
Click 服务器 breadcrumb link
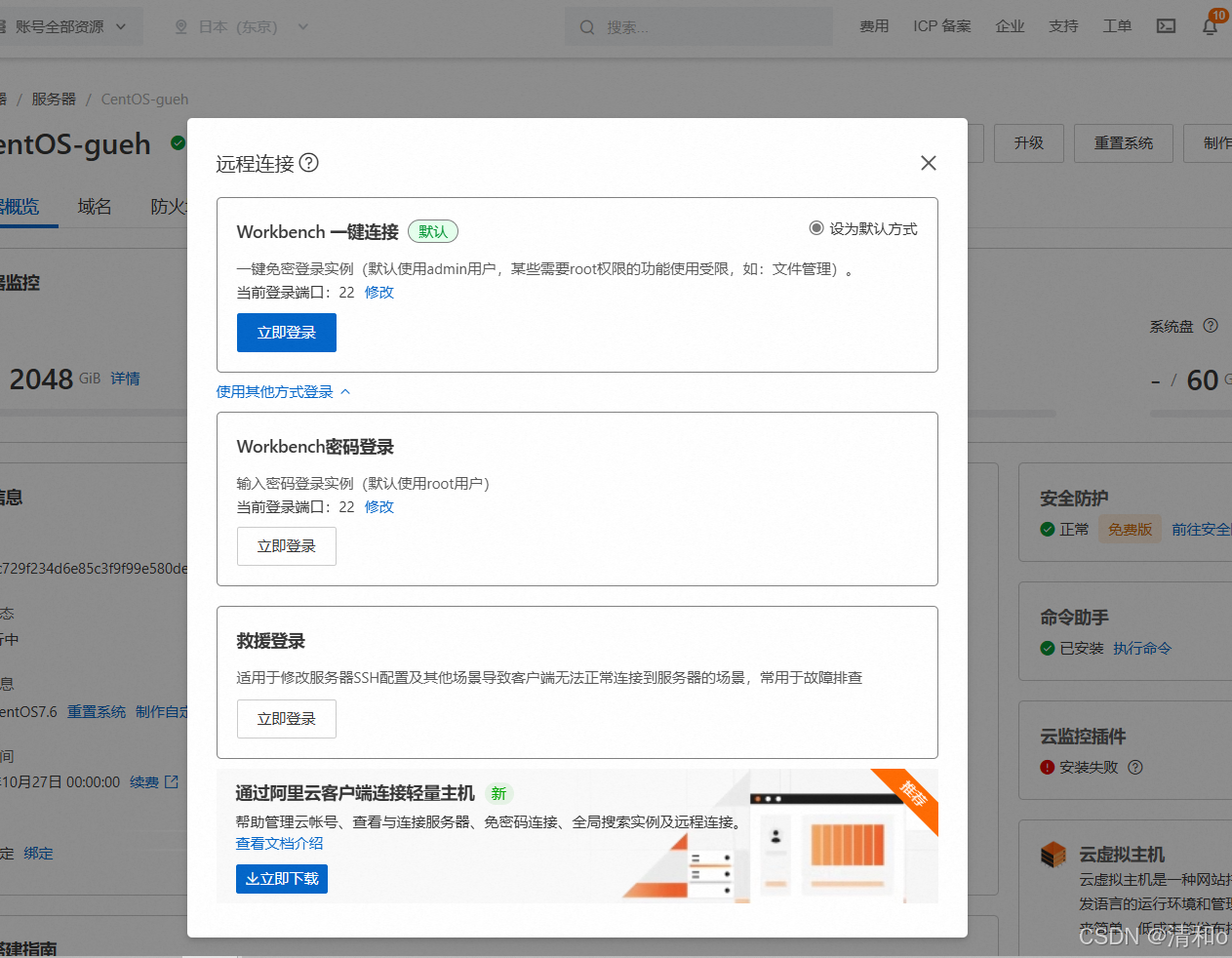pyautogui.click(x=54, y=100)
